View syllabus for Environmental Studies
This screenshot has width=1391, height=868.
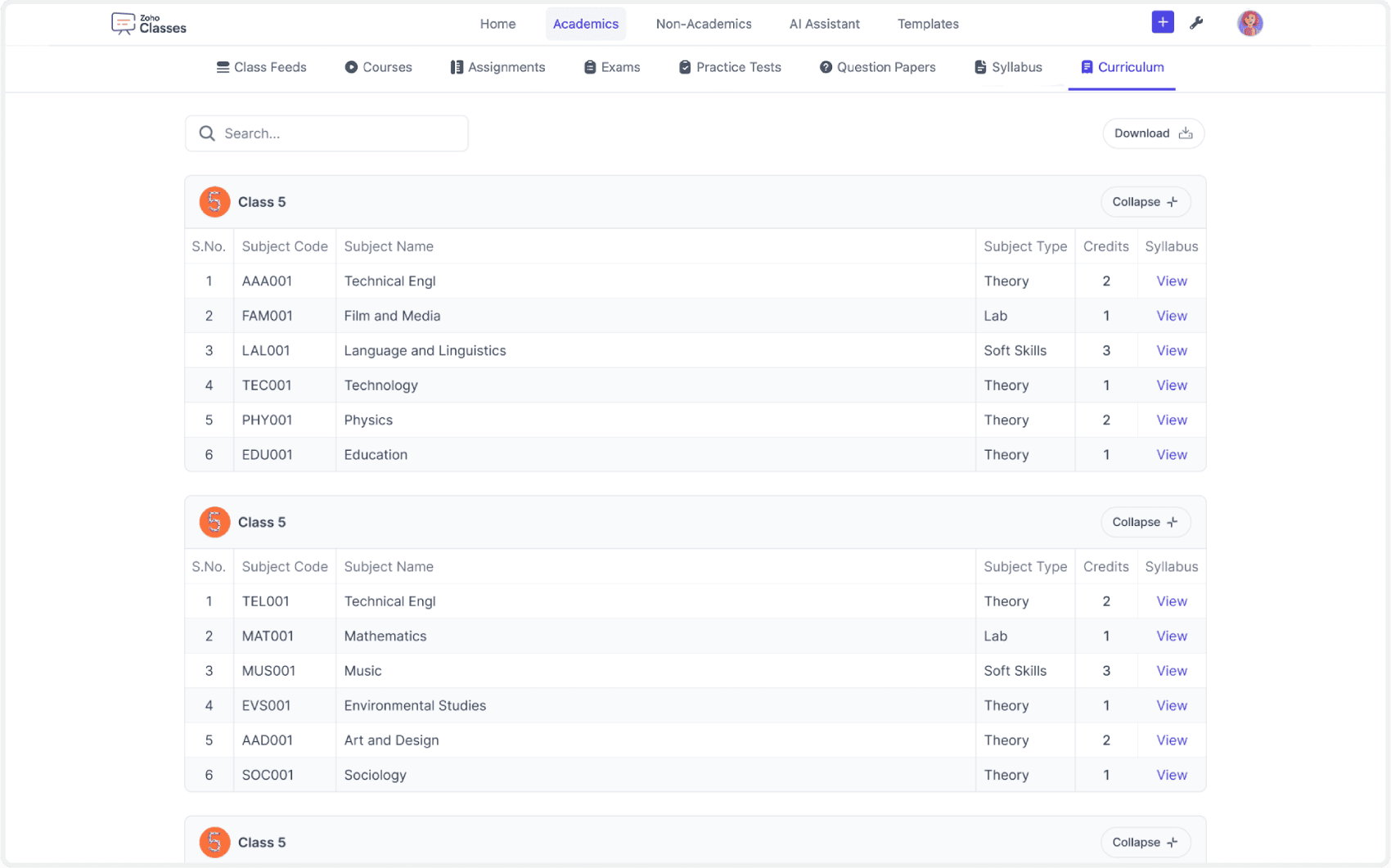1171,705
